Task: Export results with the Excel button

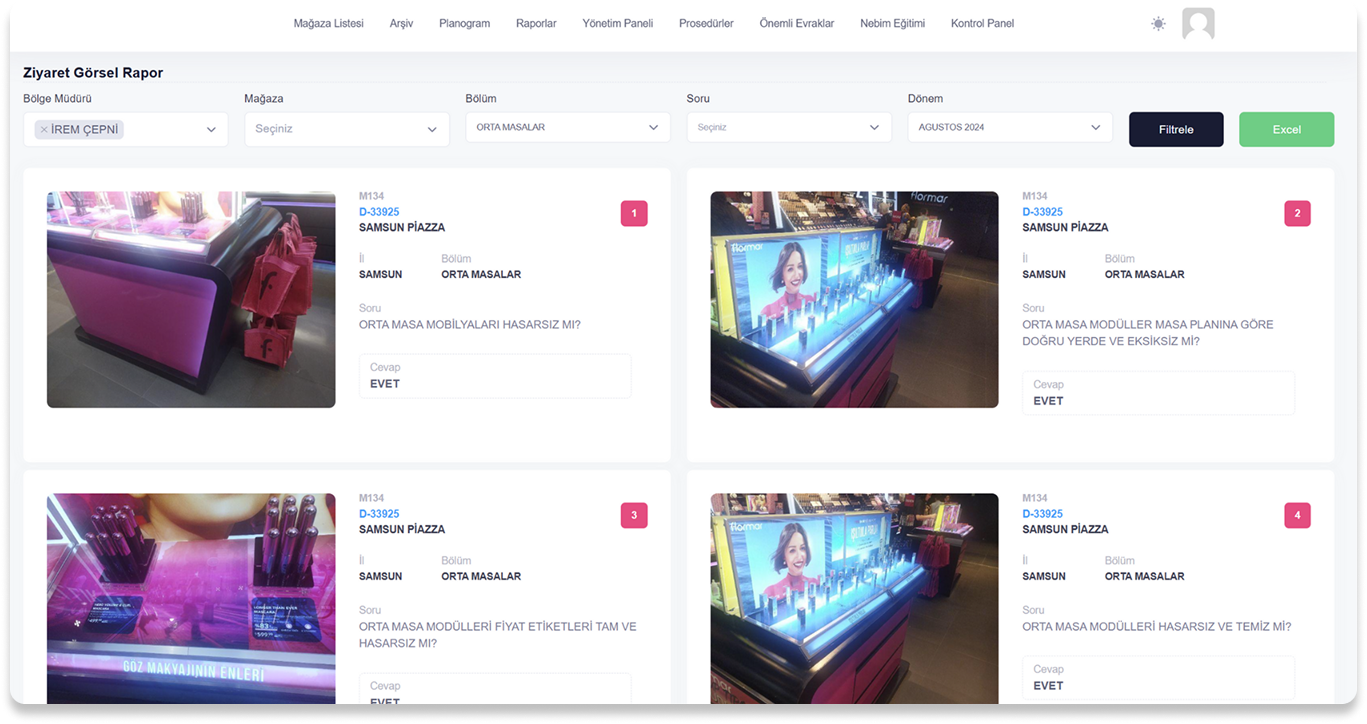Action: pyautogui.click(x=1286, y=129)
